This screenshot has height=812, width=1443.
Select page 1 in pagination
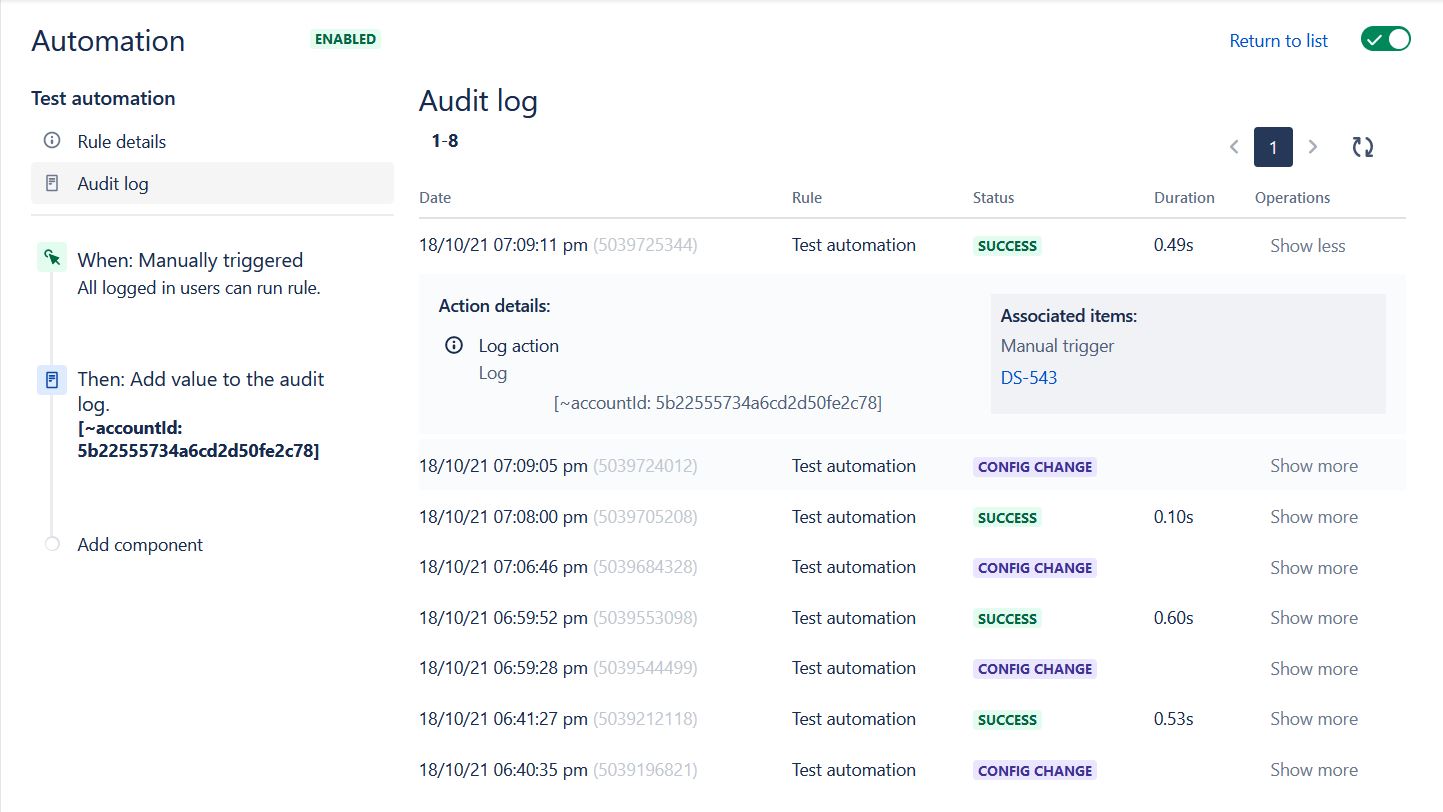1273,147
